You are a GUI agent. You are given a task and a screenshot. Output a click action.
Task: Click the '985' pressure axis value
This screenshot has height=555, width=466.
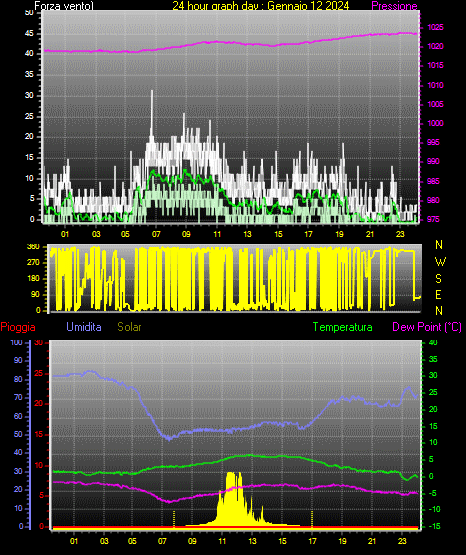pyautogui.click(x=433, y=181)
